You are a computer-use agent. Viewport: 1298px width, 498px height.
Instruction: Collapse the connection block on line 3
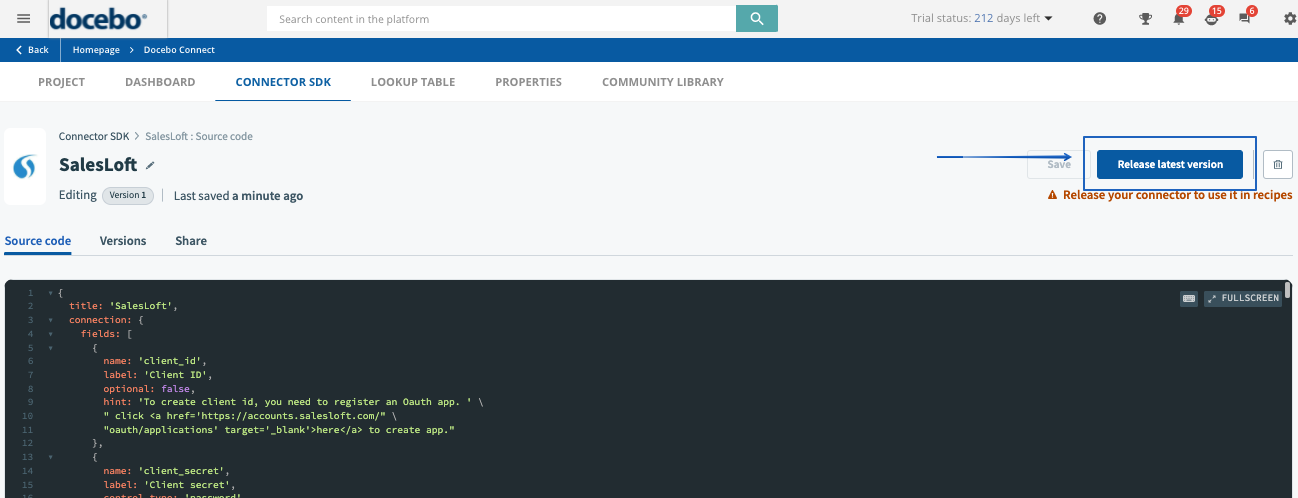pos(50,320)
